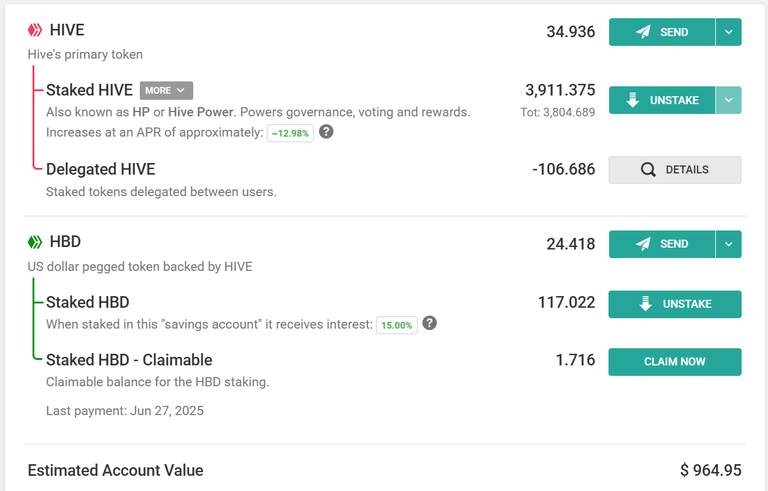The image size is (768, 491).
Task: Click magnifier icon in Delegated HIVE Details
Action: (648, 170)
